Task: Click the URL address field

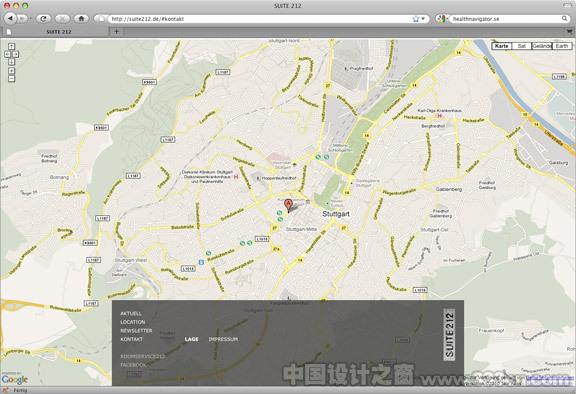Action: 260,19
